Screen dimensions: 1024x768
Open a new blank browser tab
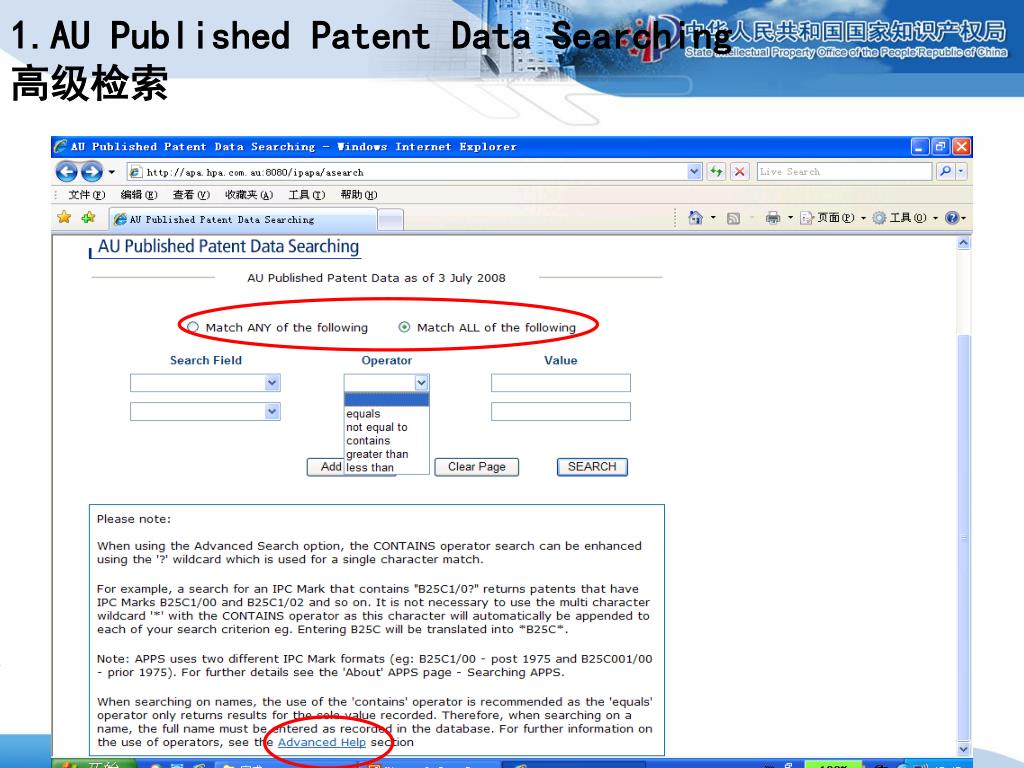tap(391, 220)
